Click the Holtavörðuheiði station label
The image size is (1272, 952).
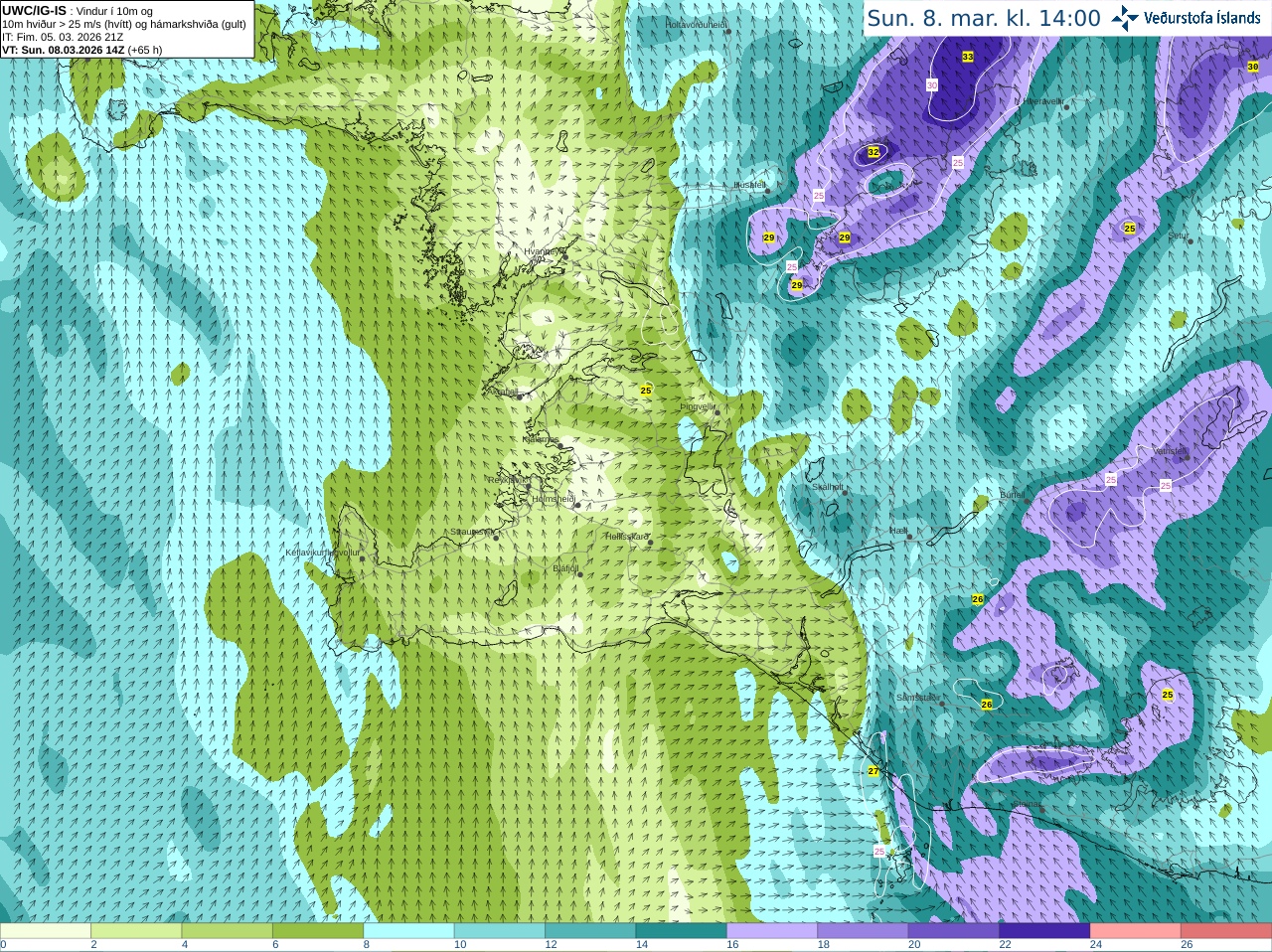pos(696,24)
